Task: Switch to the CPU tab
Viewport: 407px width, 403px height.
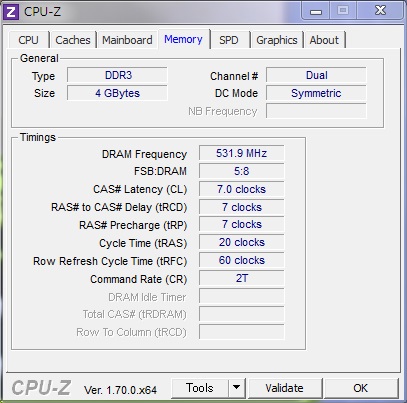Action: (29, 40)
